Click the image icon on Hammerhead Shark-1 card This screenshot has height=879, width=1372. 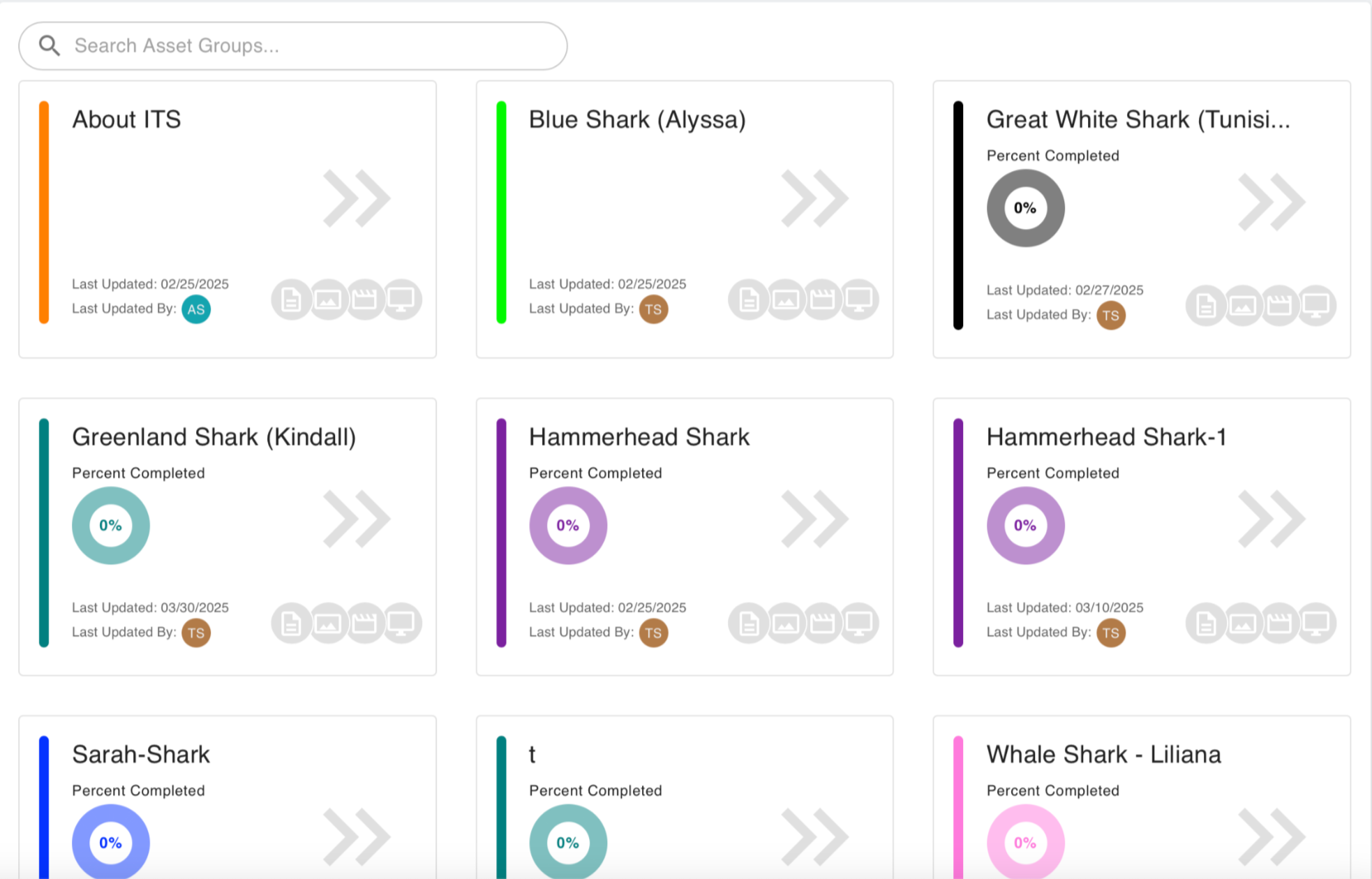coord(1242,623)
